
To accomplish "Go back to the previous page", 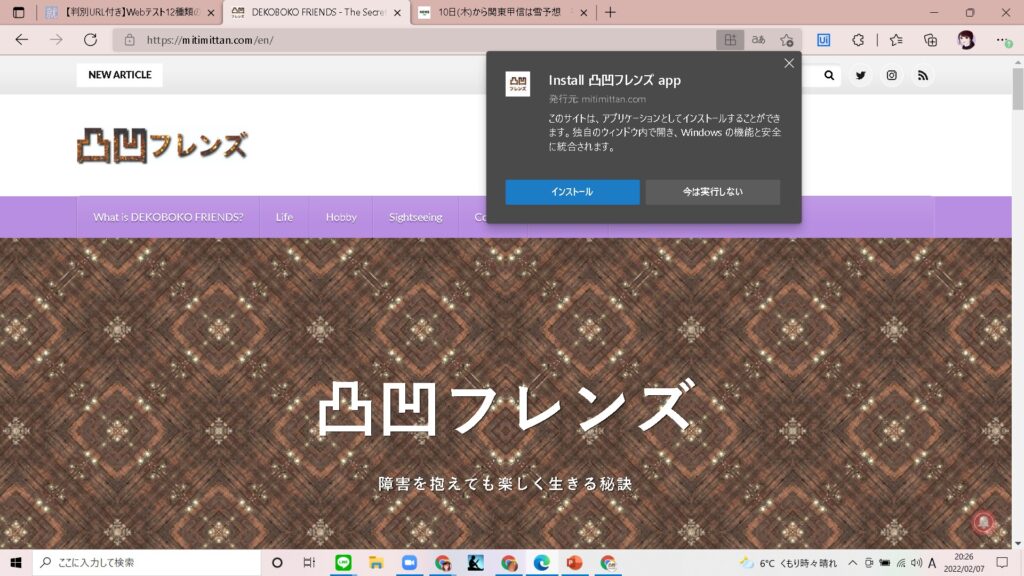I will [22, 40].
